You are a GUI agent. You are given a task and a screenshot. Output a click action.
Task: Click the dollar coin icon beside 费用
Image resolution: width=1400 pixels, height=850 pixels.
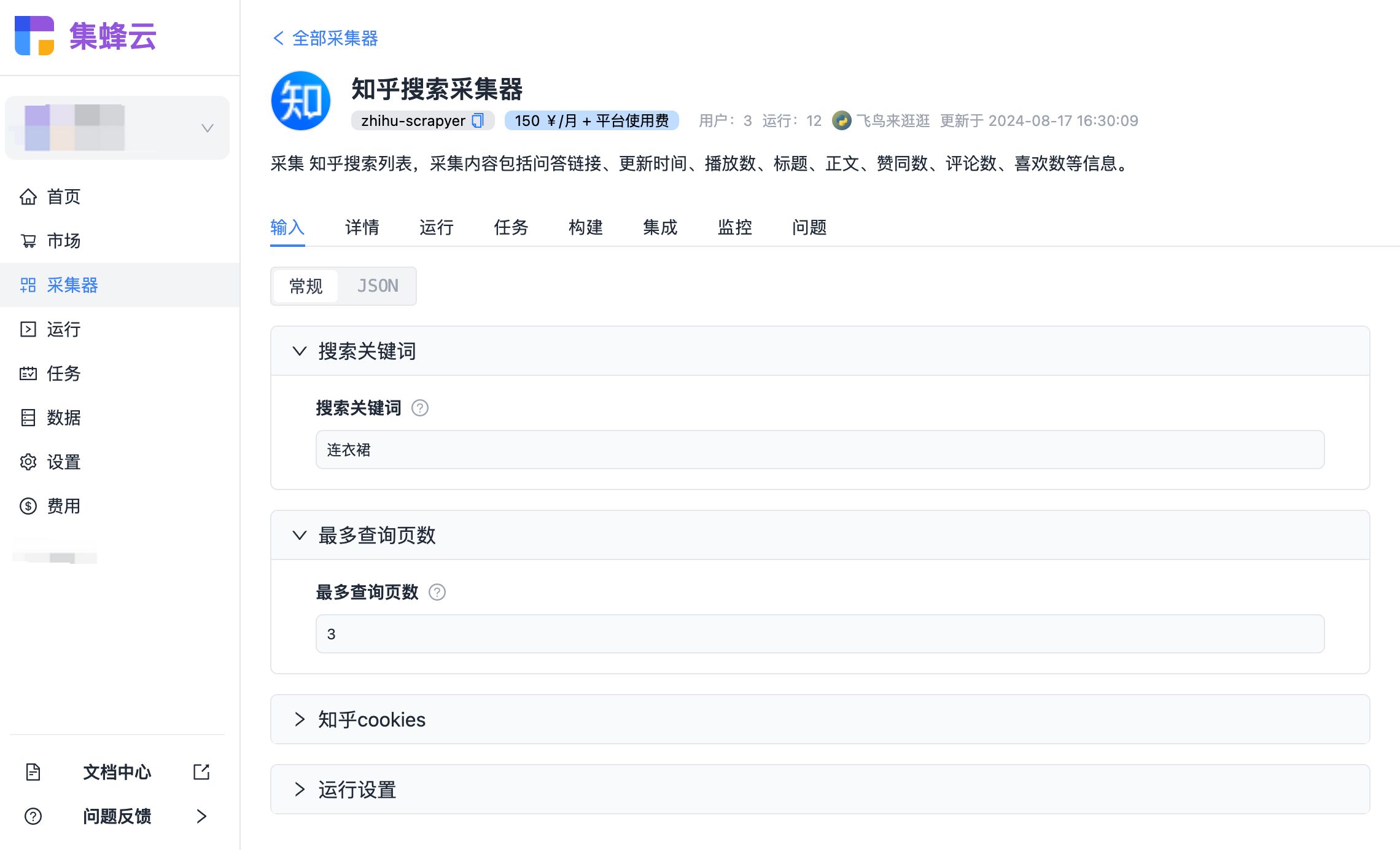[x=28, y=506]
